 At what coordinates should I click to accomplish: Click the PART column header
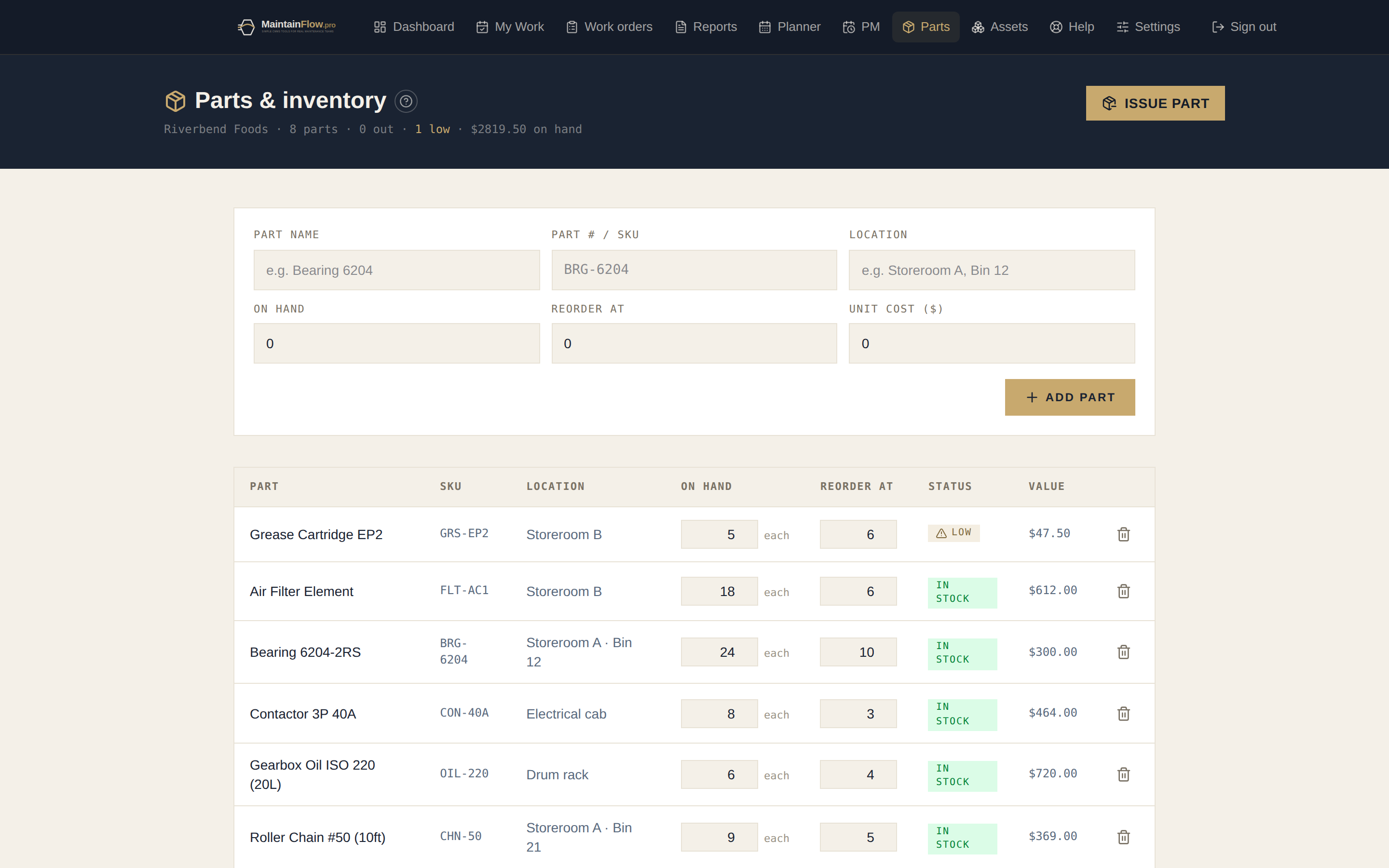point(264,486)
